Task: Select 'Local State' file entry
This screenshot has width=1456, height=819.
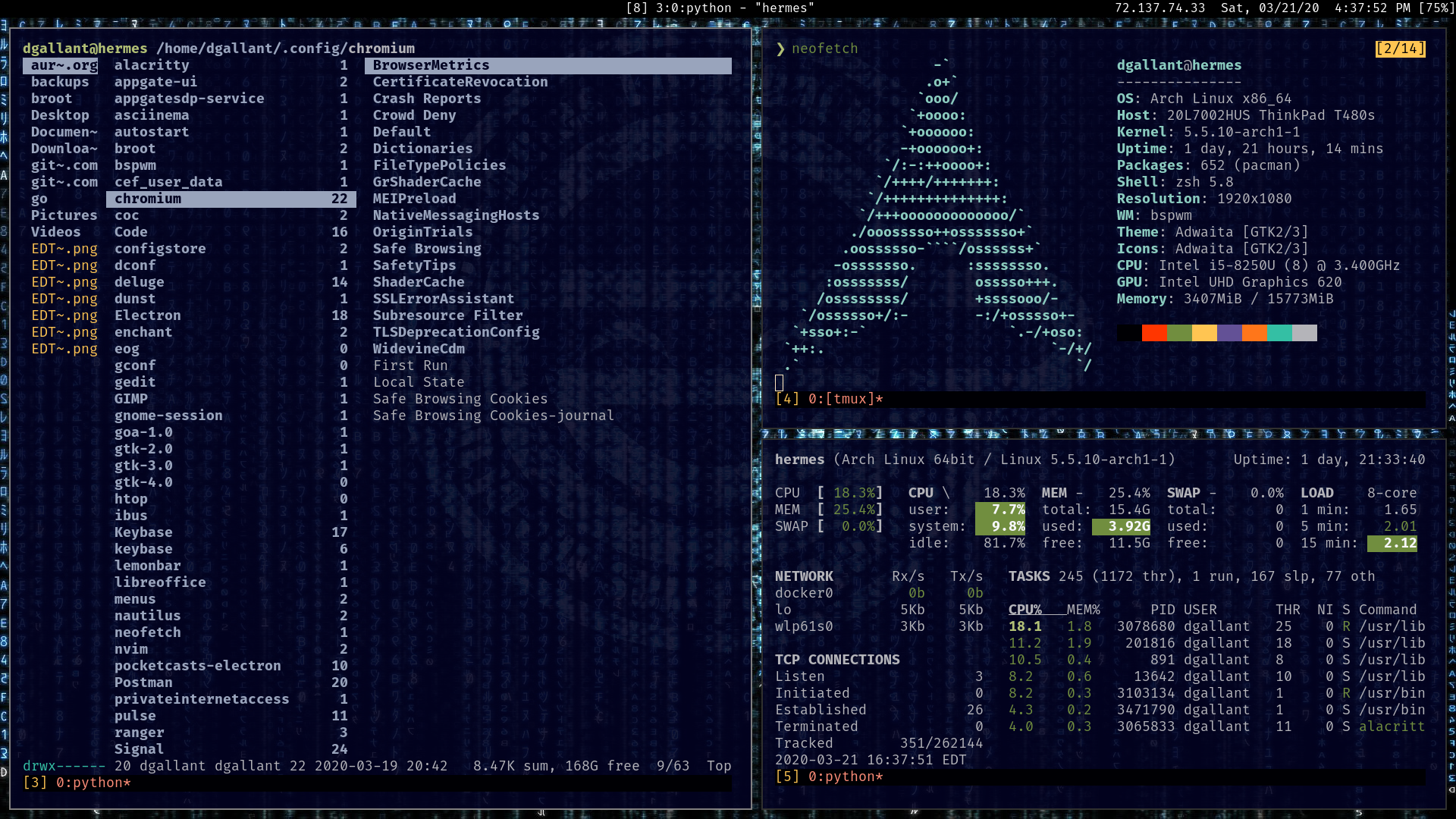Action: point(419,383)
